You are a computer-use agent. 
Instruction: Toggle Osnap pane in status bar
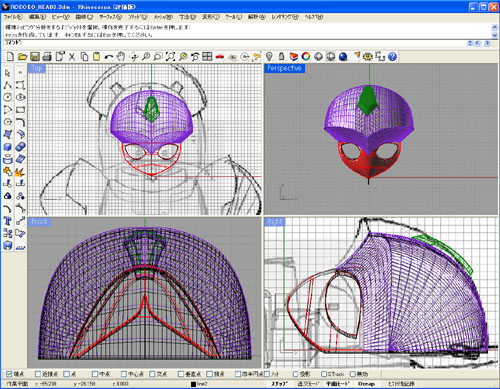click(x=366, y=384)
